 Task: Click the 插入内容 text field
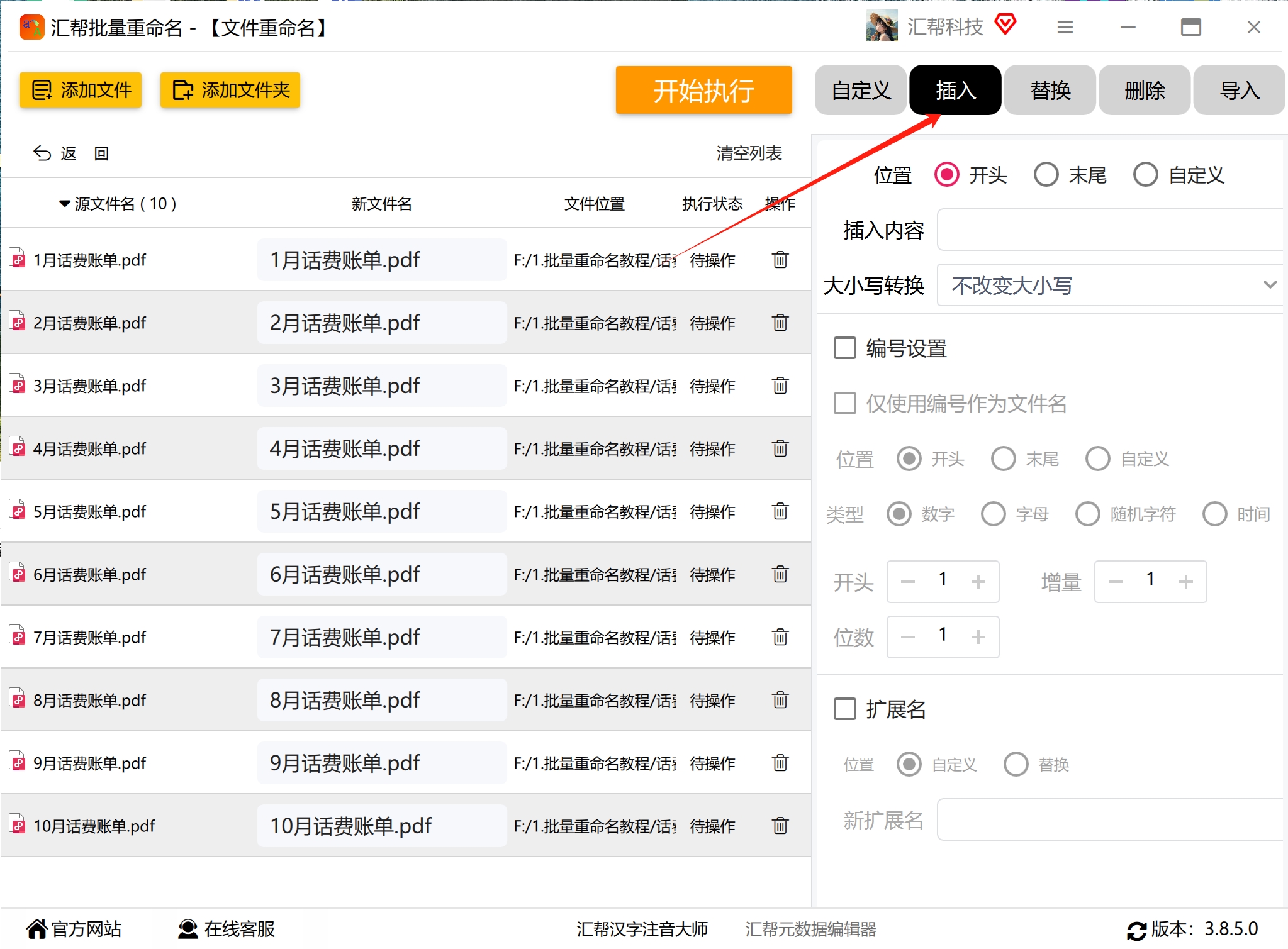tap(1111, 230)
